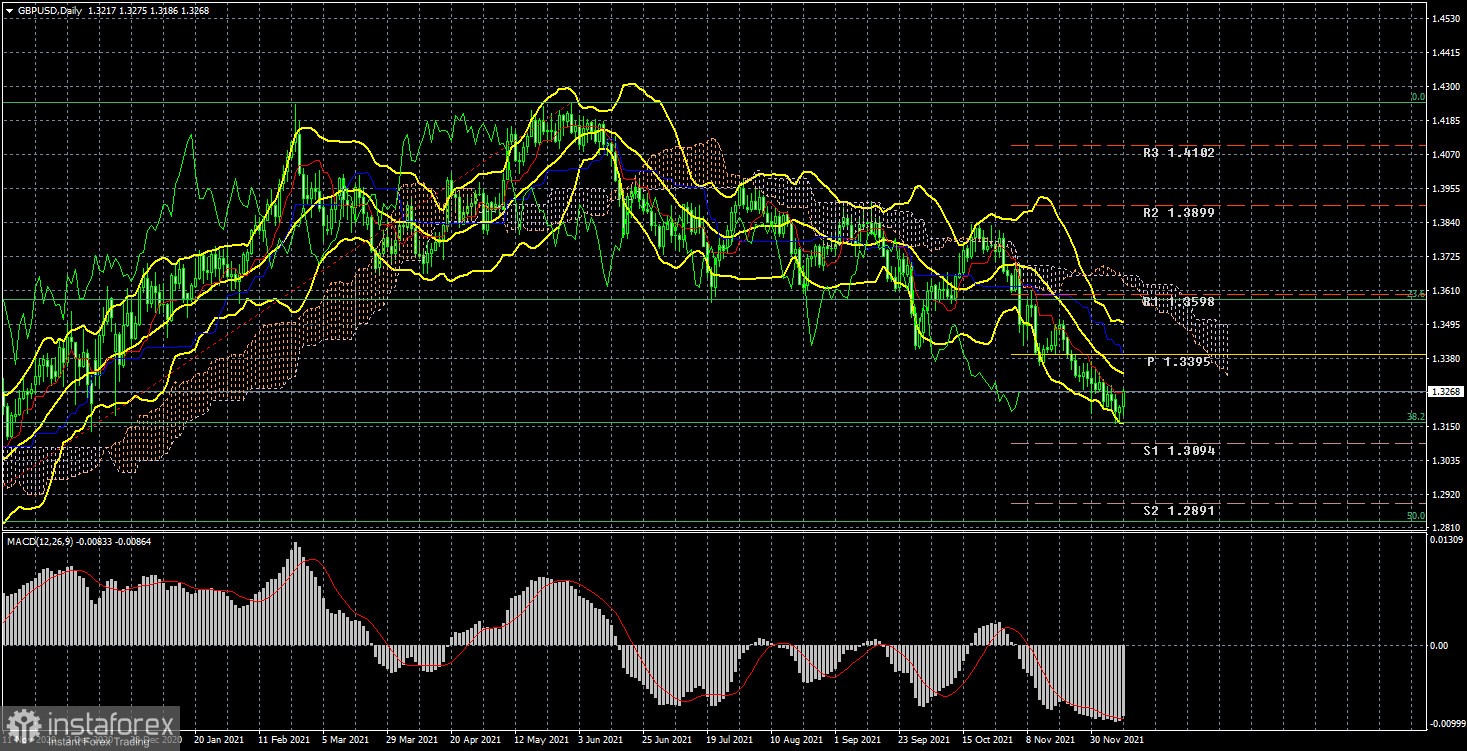This screenshot has width=1467, height=751.
Task: Click the 1.3725 price axis value
Action: (x=1446, y=257)
